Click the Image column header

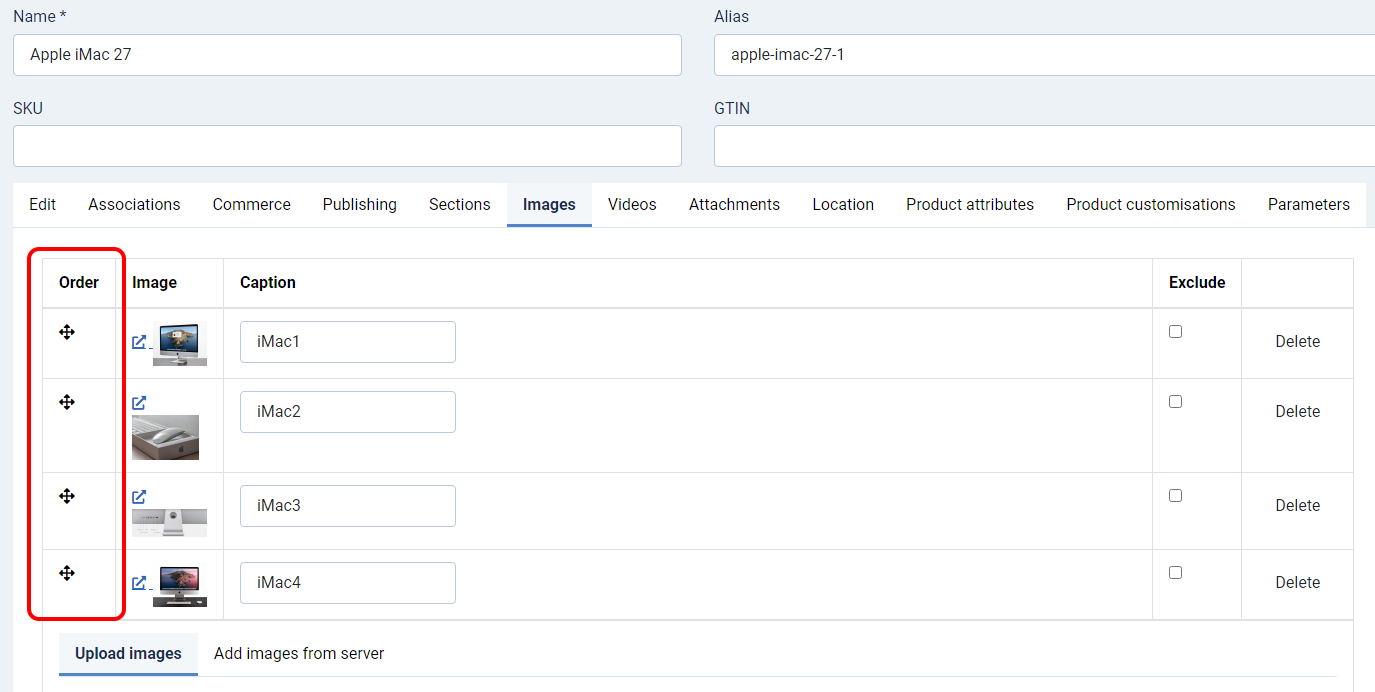coord(155,283)
